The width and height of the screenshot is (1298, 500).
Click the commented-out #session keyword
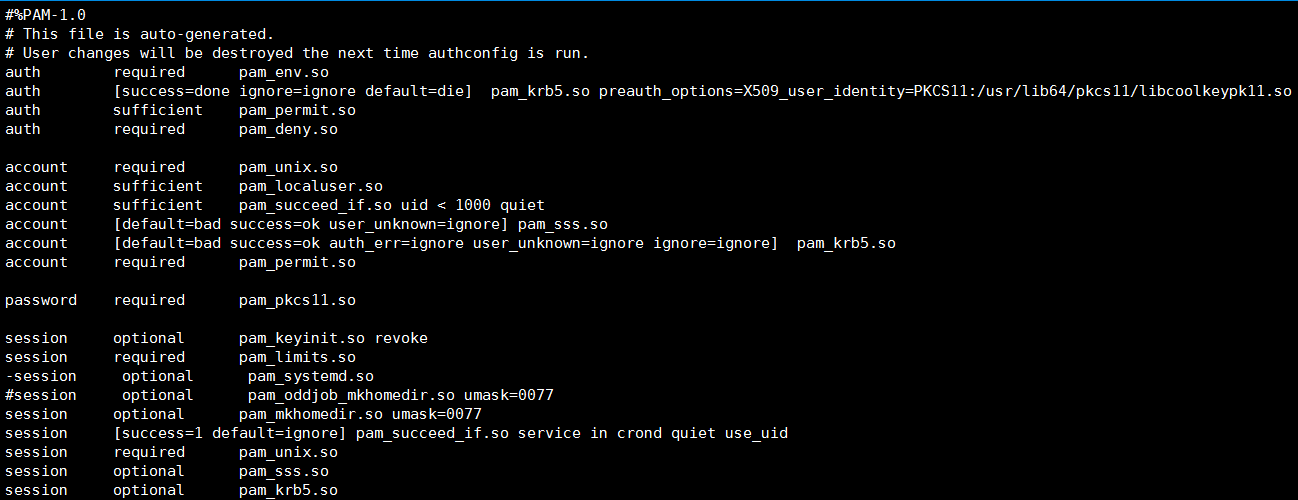pyautogui.click(x=41, y=395)
